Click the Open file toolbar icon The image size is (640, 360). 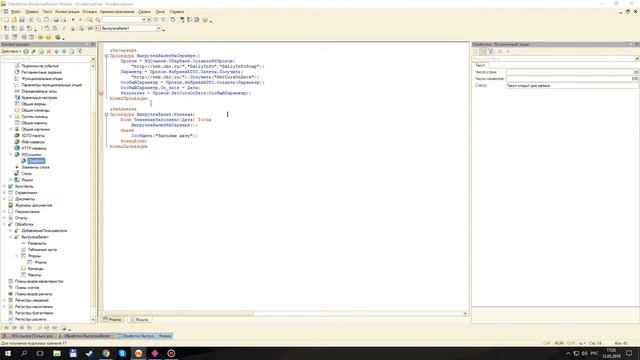[14, 20]
